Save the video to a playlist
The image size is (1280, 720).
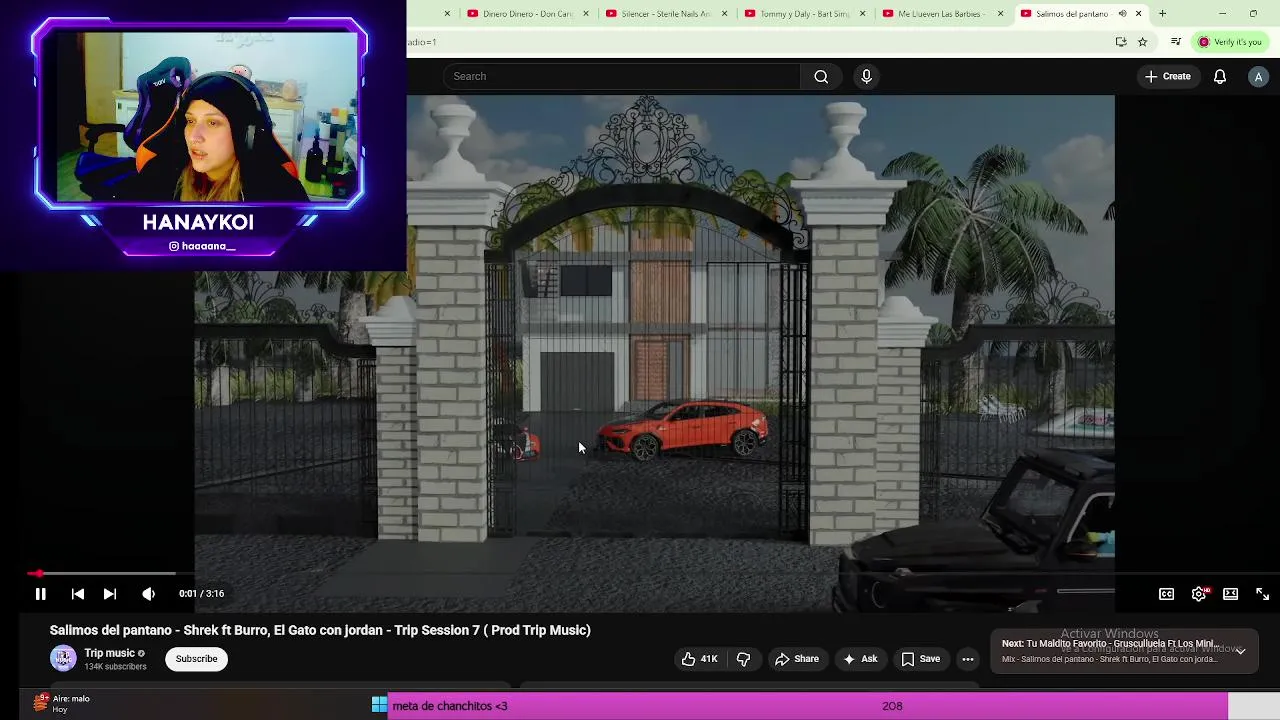[x=921, y=659]
